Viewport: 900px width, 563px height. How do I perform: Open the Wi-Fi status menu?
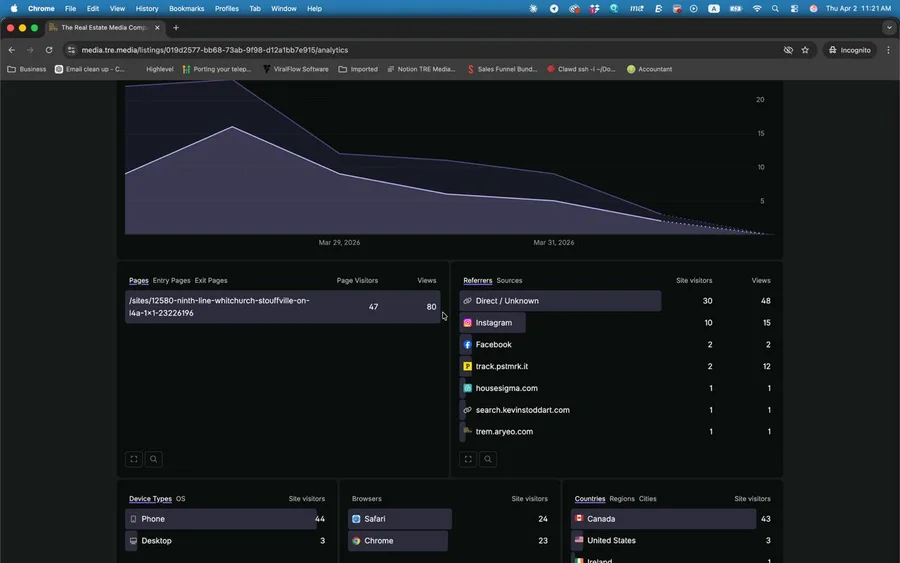click(757, 9)
